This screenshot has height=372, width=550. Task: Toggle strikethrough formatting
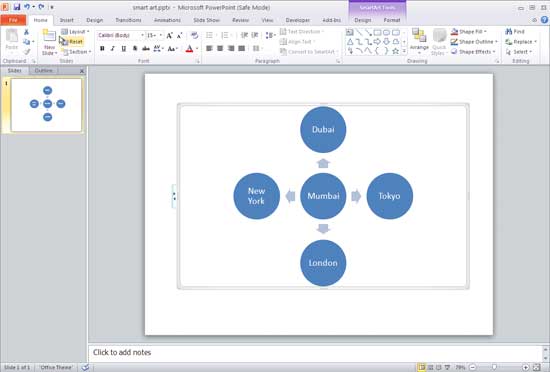pyautogui.click(x=146, y=49)
